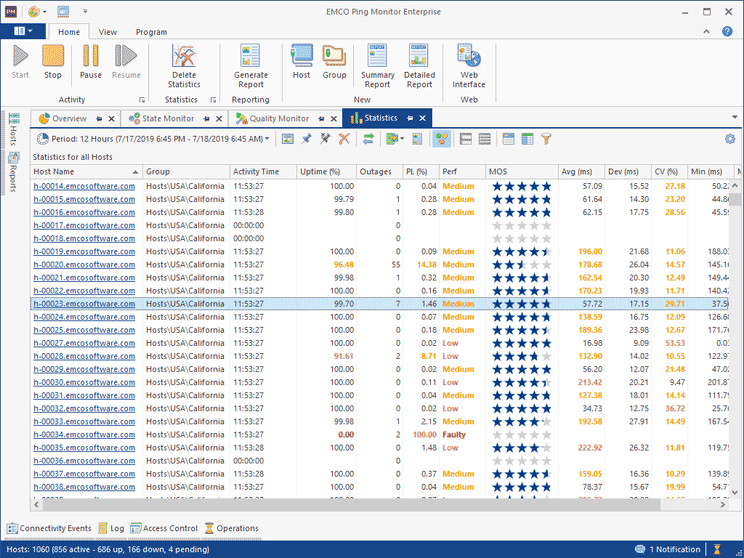
Task: Open the Hosts side panel
Action: point(14,128)
